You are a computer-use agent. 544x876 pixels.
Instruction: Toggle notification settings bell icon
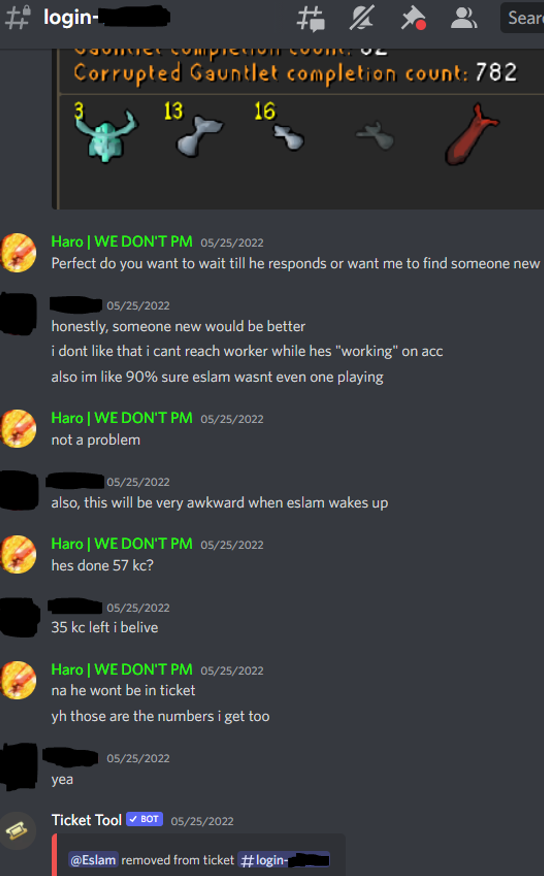[361, 17]
